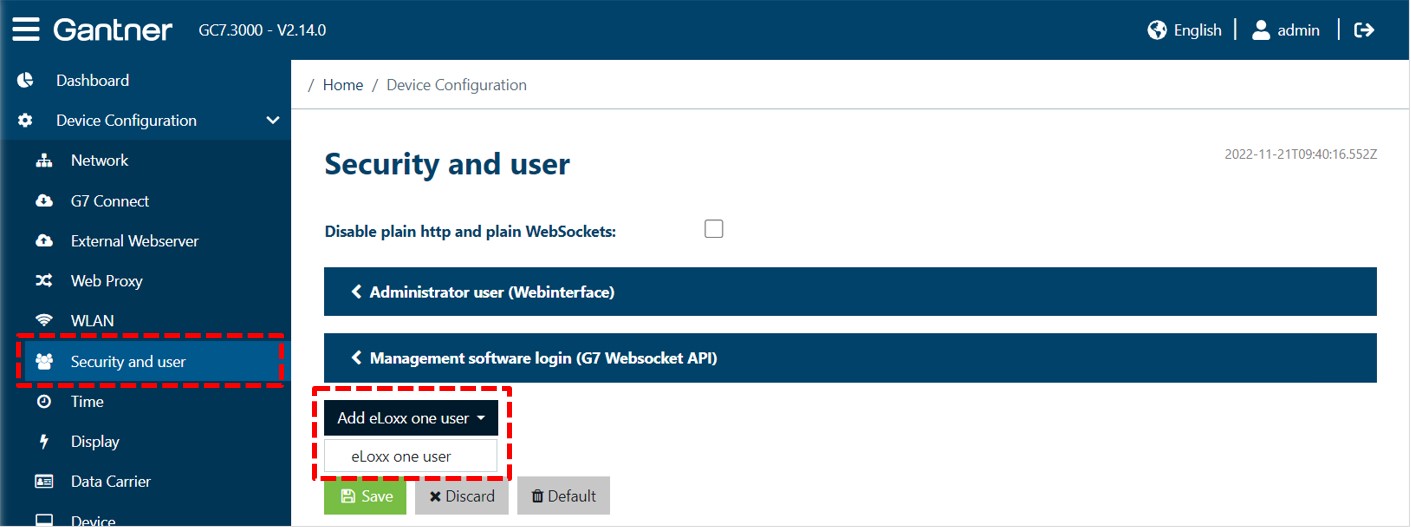The width and height of the screenshot is (1411, 527).
Task: Click the Network sitemap icon
Action: (x=44, y=160)
